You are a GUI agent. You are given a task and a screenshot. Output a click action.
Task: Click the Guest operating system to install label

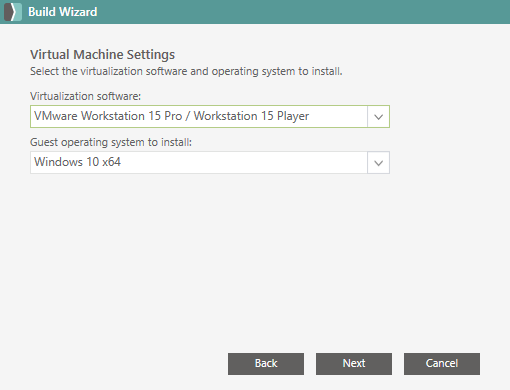coord(111,142)
